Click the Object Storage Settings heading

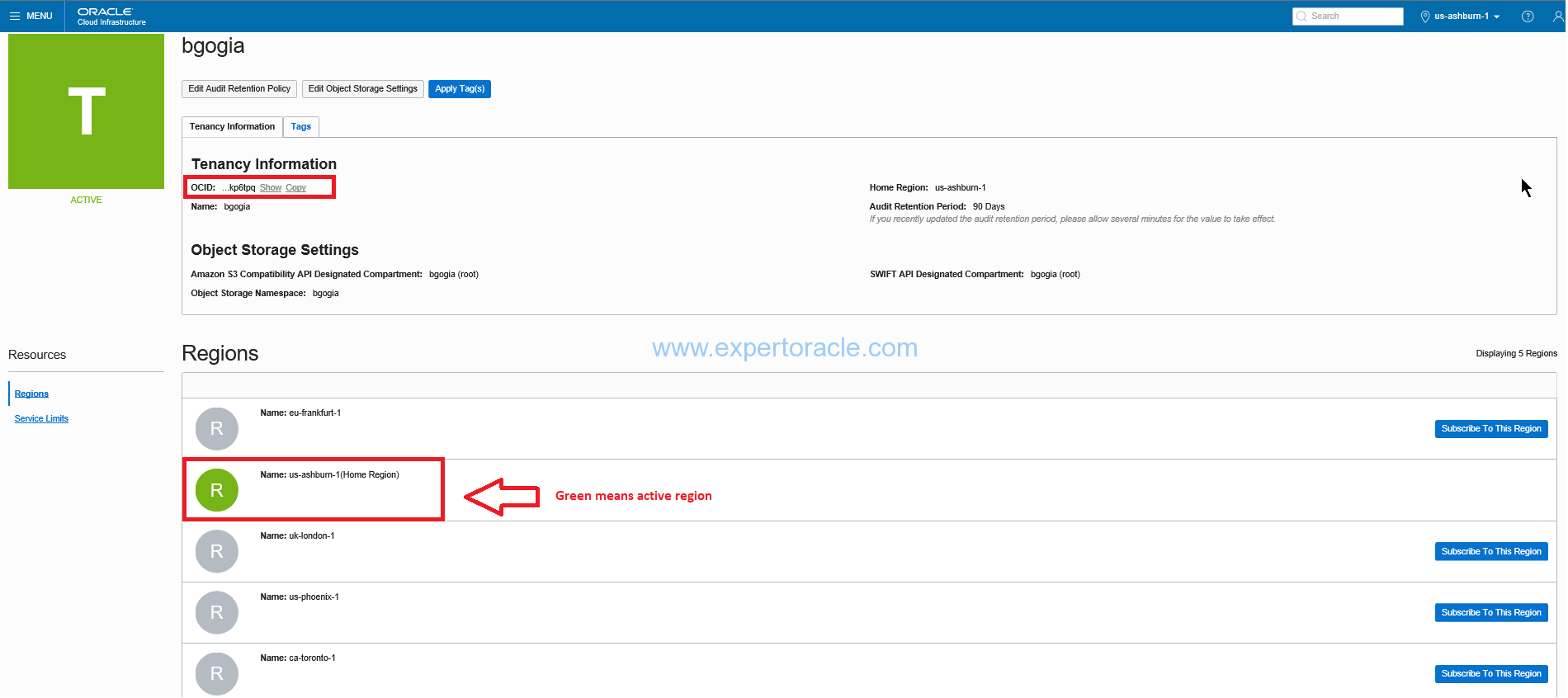pyautogui.click(x=275, y=250)
